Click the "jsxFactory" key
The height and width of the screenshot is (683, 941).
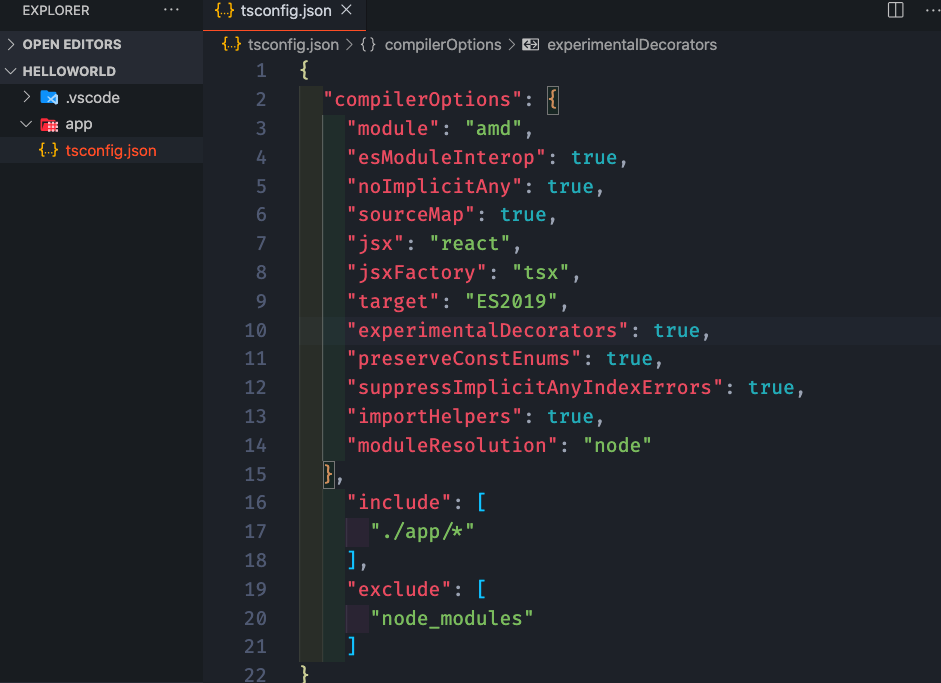click(x=417, y=272)
